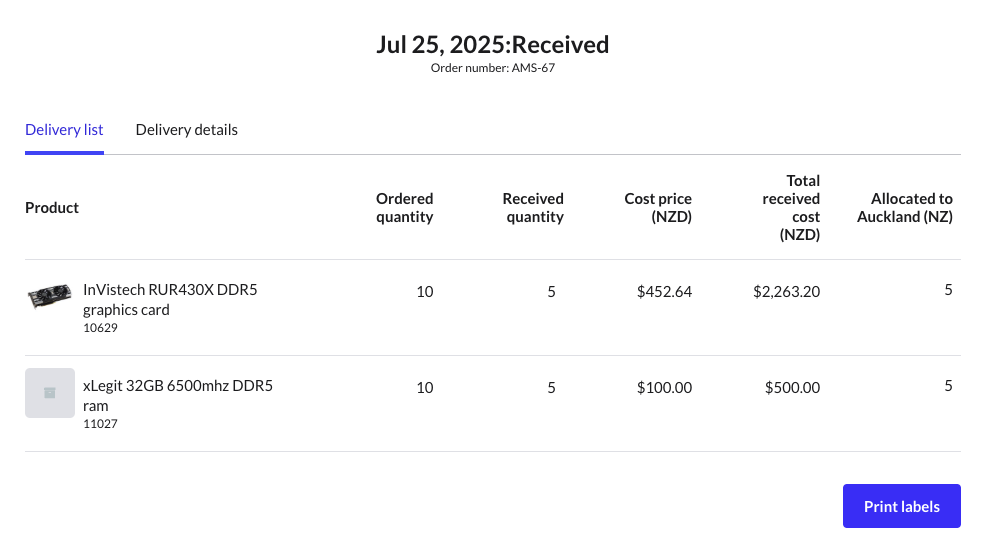
Task: Click the Cost price (NZD) column header
Action: [658, 208]
